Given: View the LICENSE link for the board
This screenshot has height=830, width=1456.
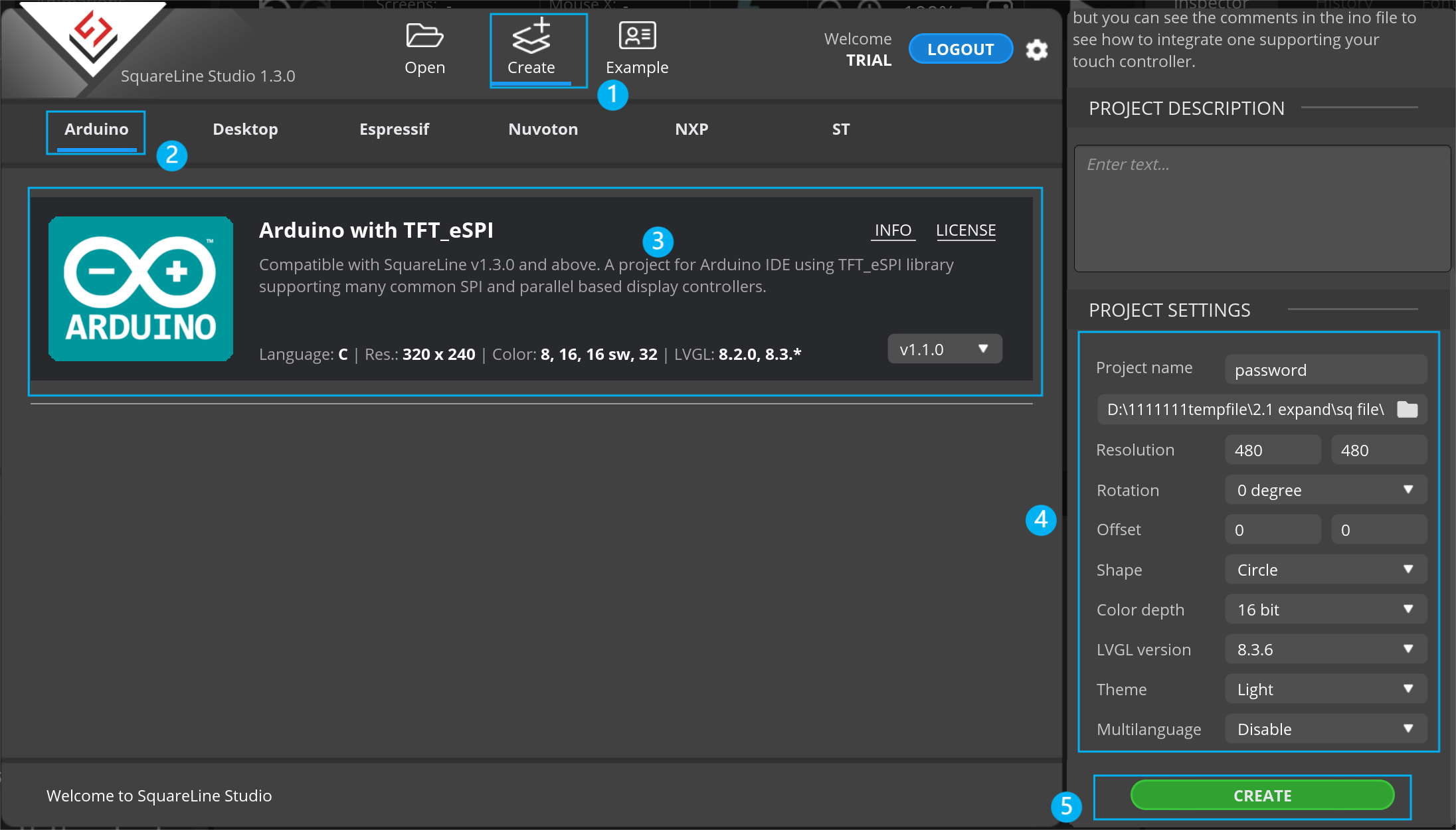Looking at the screenshot, I should click(966, 230).
